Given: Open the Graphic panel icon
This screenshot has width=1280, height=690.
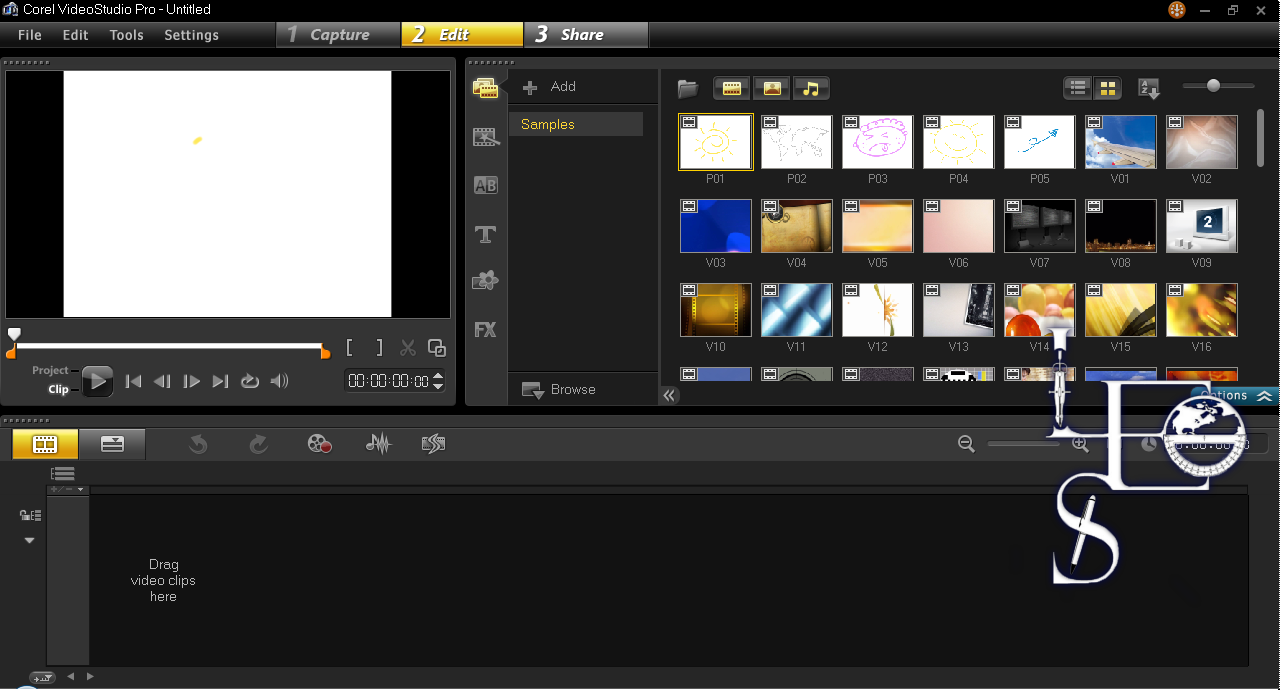Looking at the screenshot, I should (x=485, y=280).
